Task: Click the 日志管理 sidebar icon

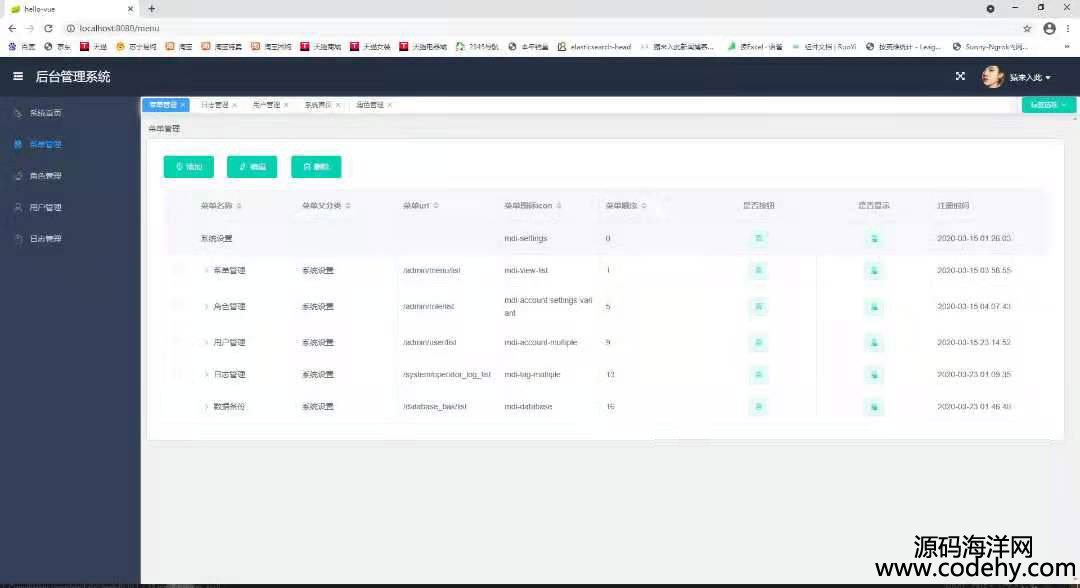Action: coord(18,239)
